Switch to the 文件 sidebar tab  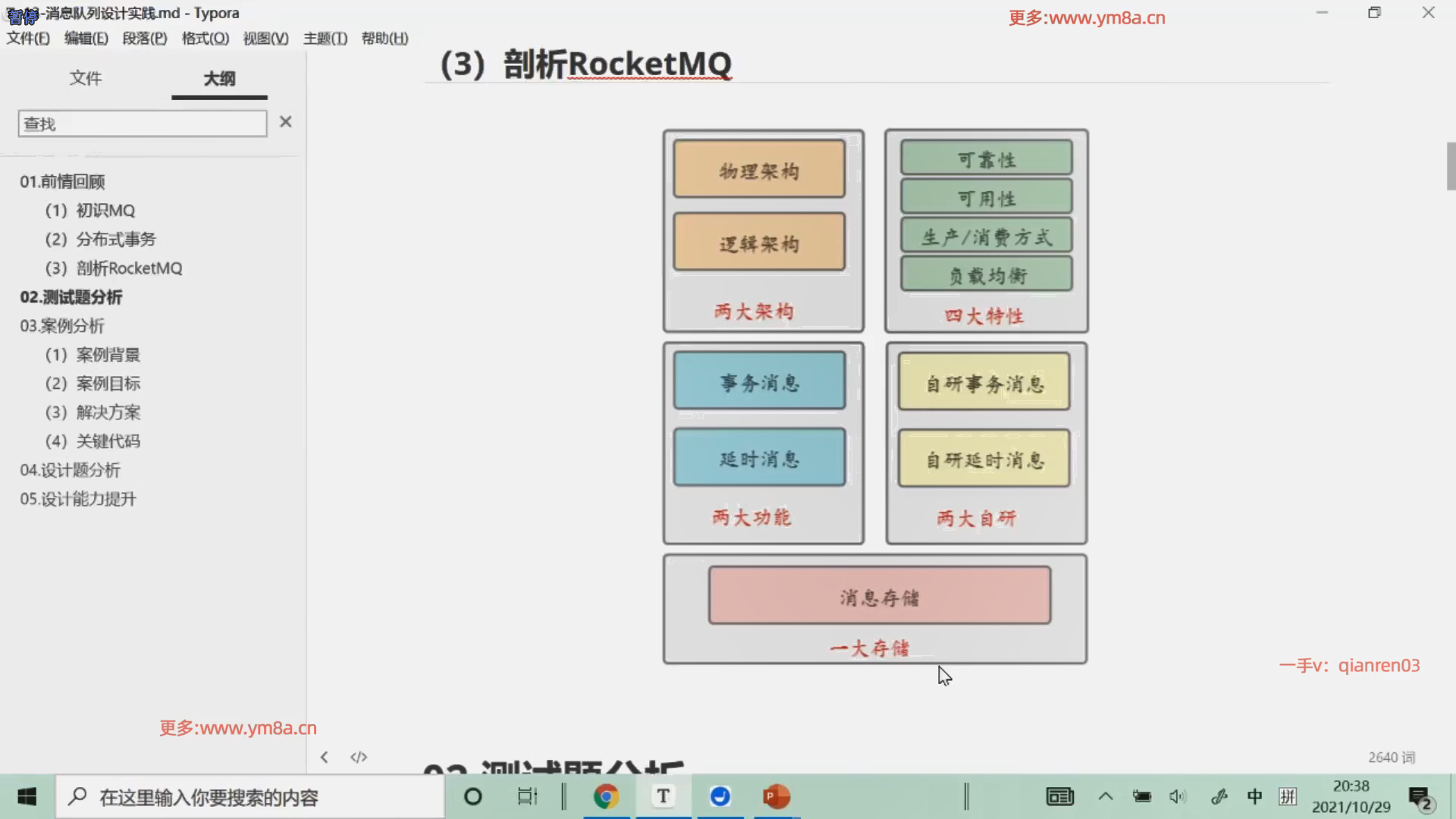click(85, 78)
